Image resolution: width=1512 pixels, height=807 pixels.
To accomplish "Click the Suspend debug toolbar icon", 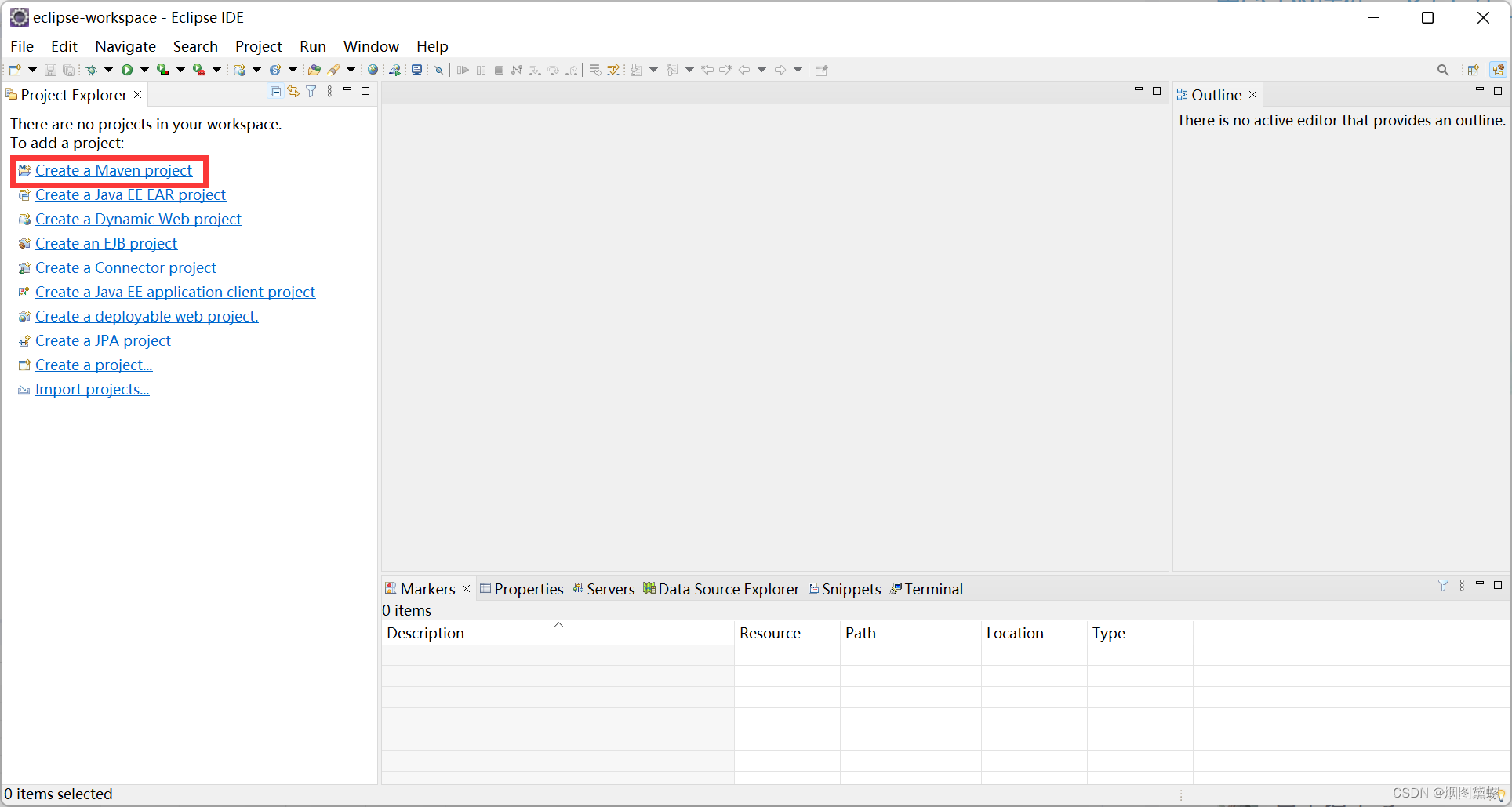I will [481, 70].
